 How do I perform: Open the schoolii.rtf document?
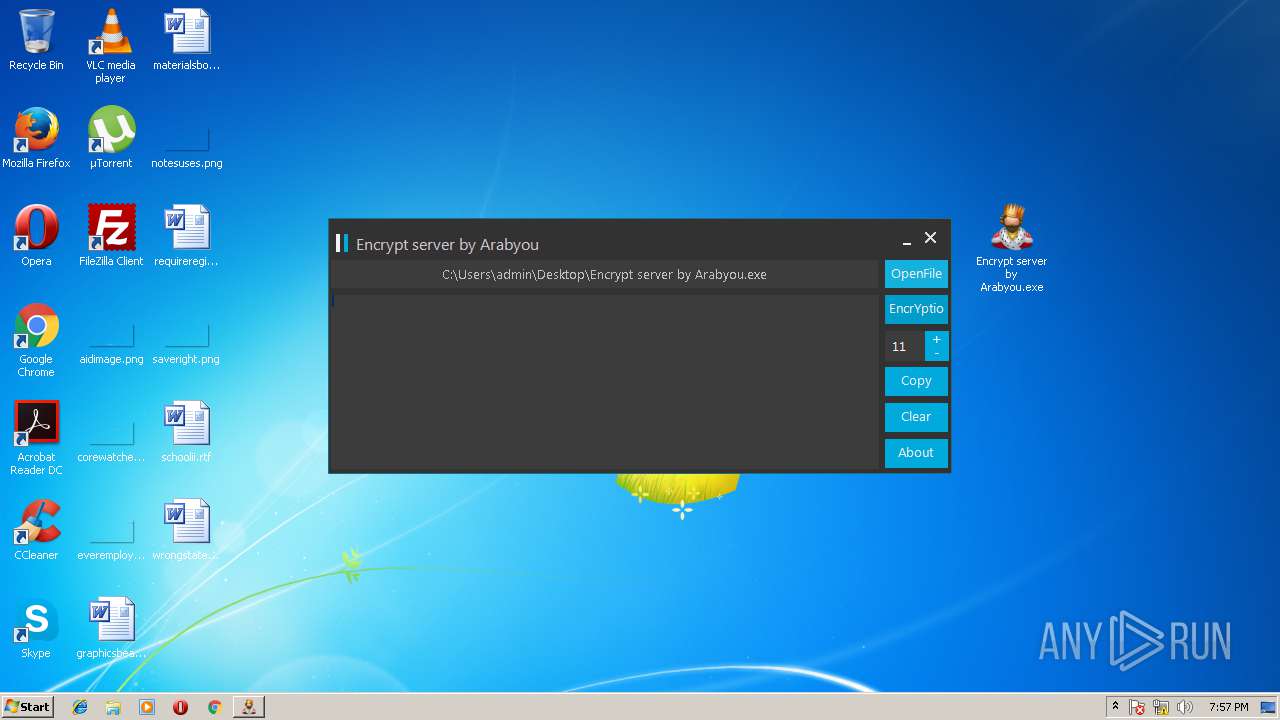[186, 432]
